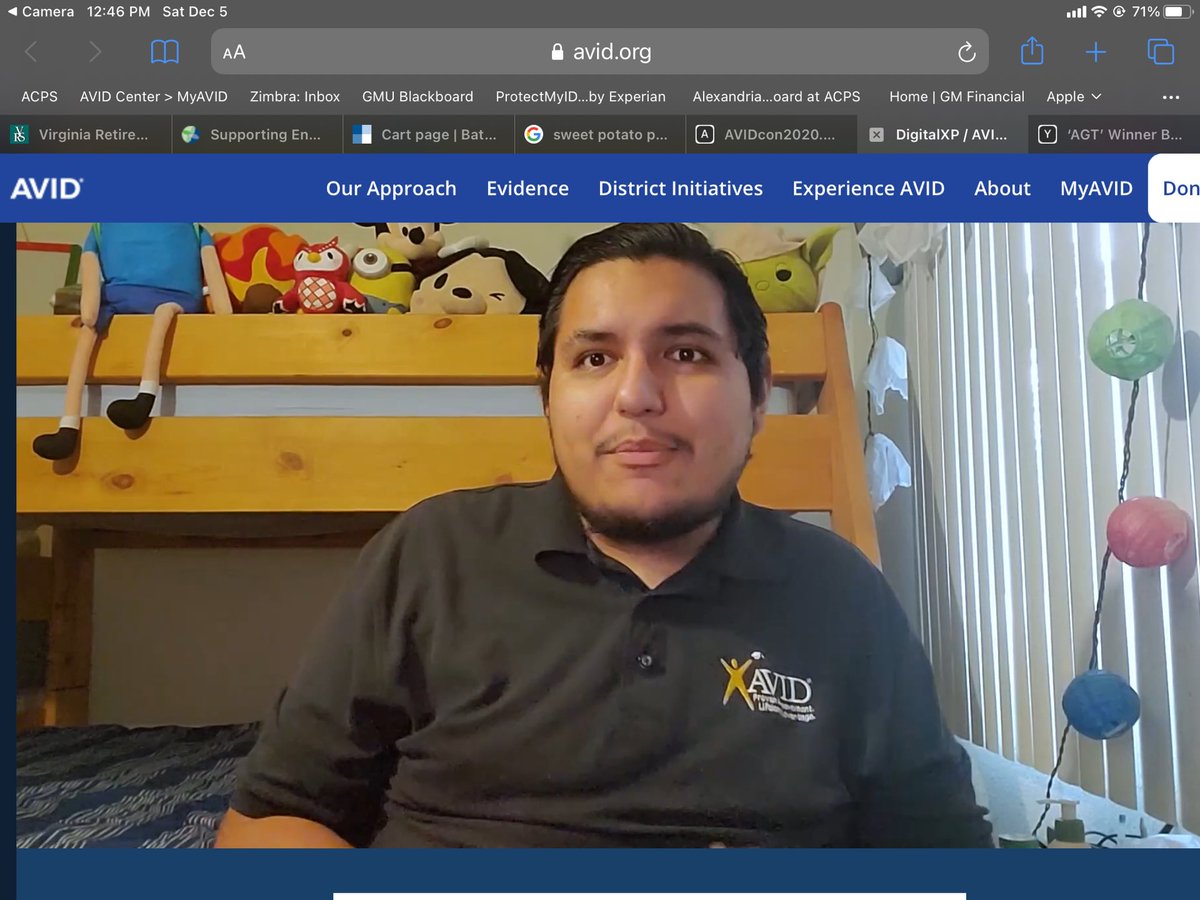Reload the page with refresh icon
Screen dimensions: 1200x900
click(966, 52)
